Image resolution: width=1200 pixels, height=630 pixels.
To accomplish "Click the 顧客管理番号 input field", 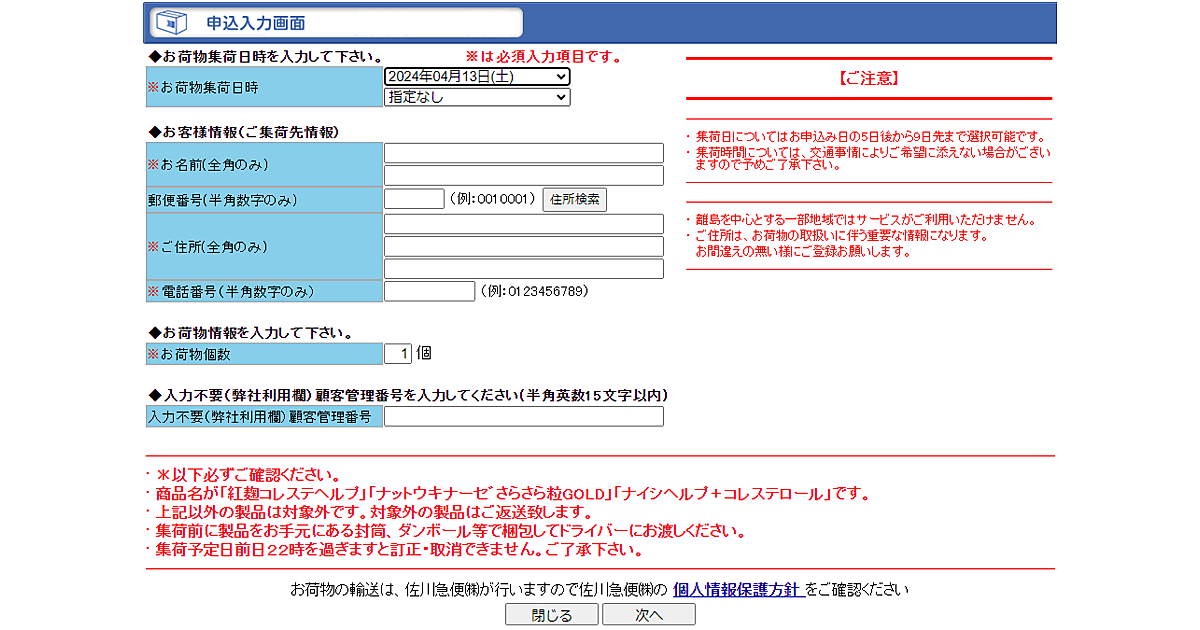I will point(523,416).
